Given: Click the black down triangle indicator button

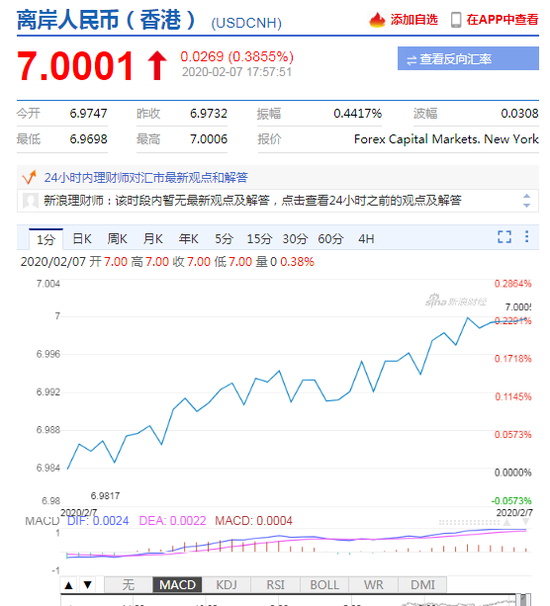Looking at the screenshot, I should coord(88,585).
